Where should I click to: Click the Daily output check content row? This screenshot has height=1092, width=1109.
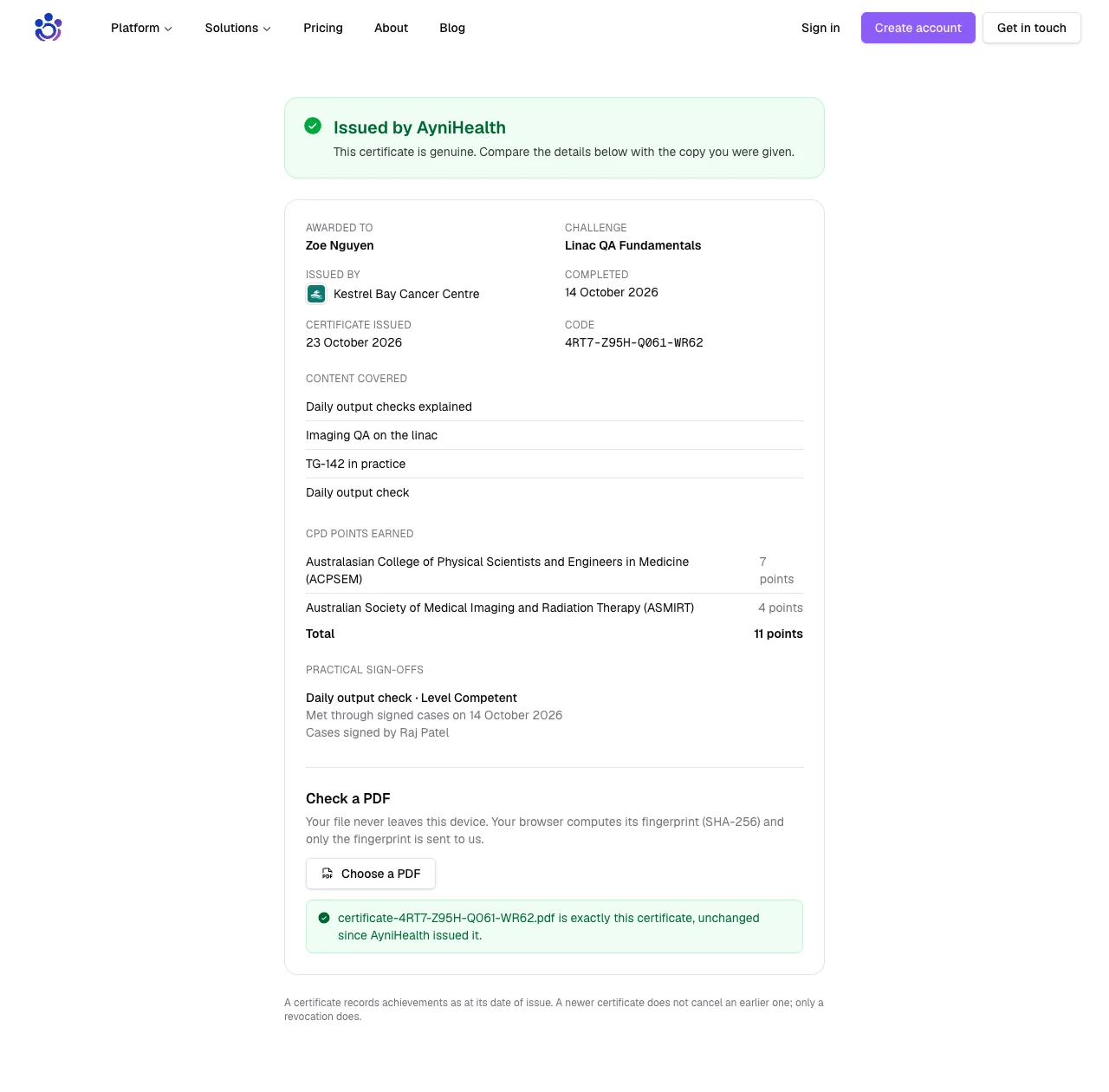click(x=554, y=492)
